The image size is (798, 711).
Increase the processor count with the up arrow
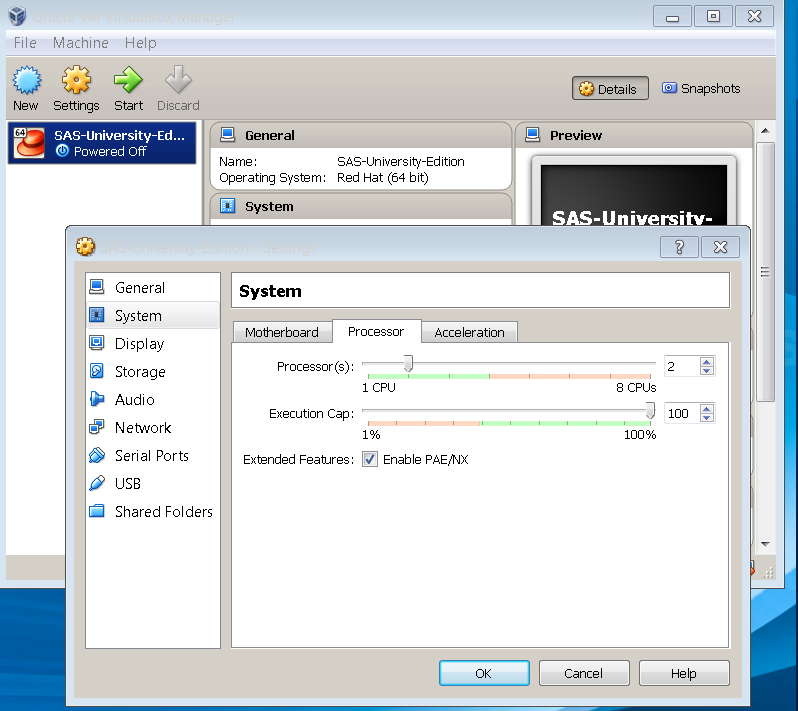tap(706, 362)
